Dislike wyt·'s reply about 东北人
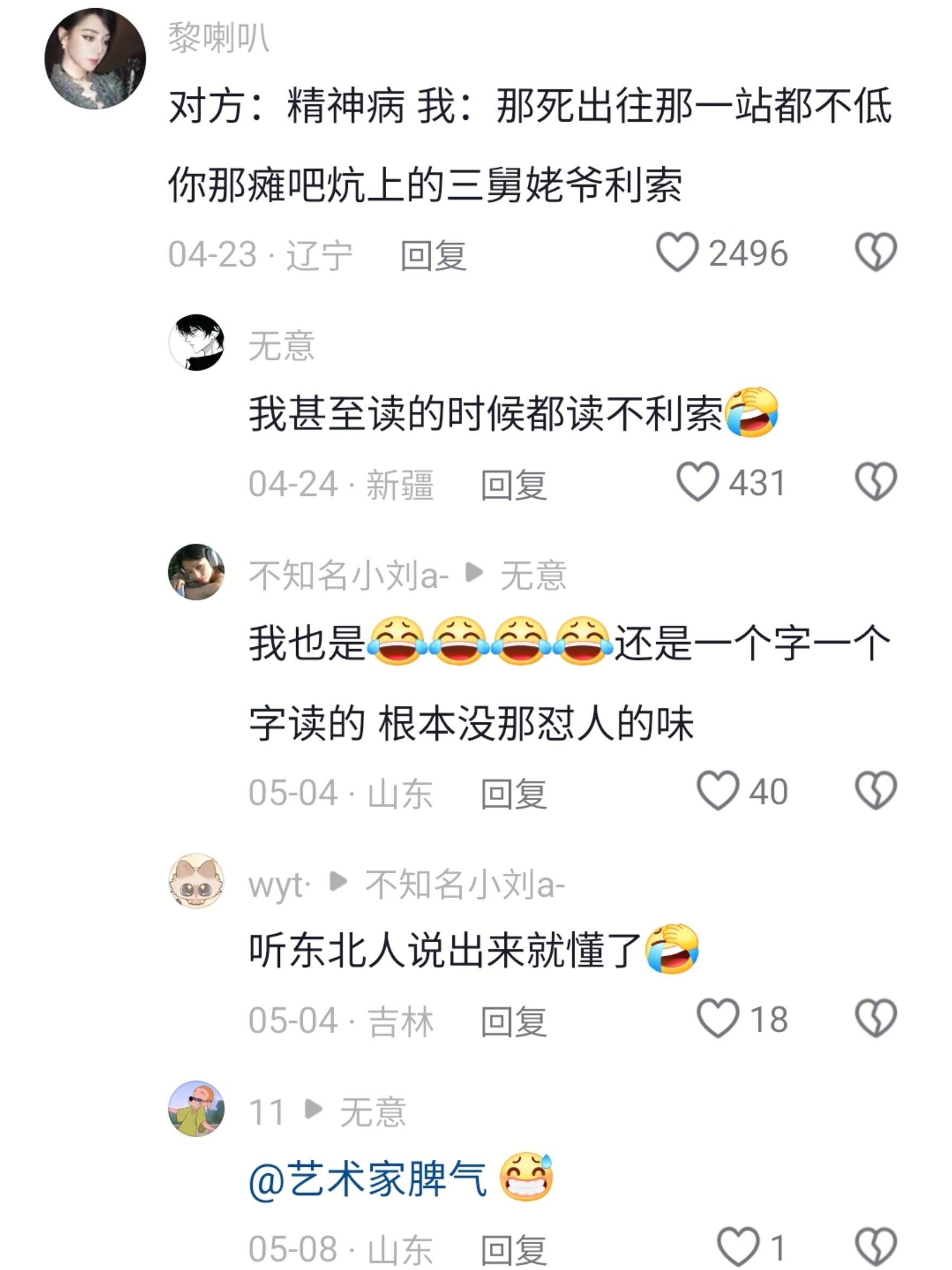 [x=876, y=1018]
